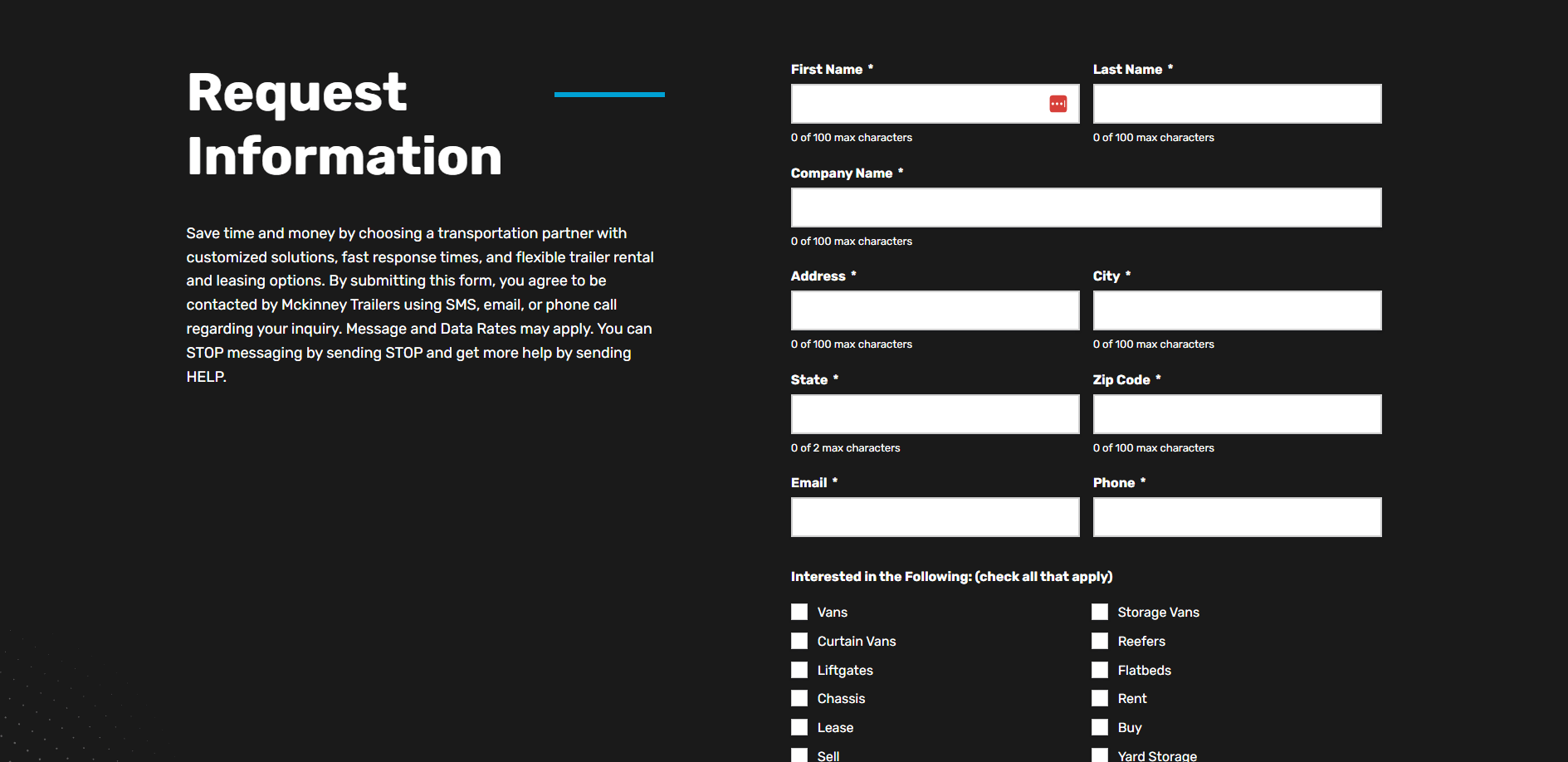Tick the Flatbeds checkbox
Image resolution: width=1568 pixels, height=762 pixels.
(x=1100, y=670)
